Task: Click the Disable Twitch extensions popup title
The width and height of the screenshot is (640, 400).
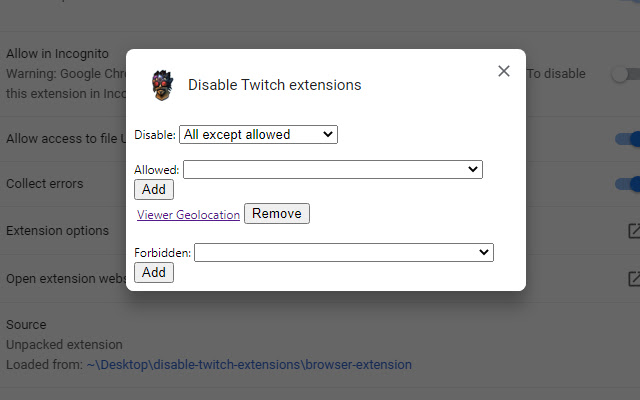Action: 275,85
